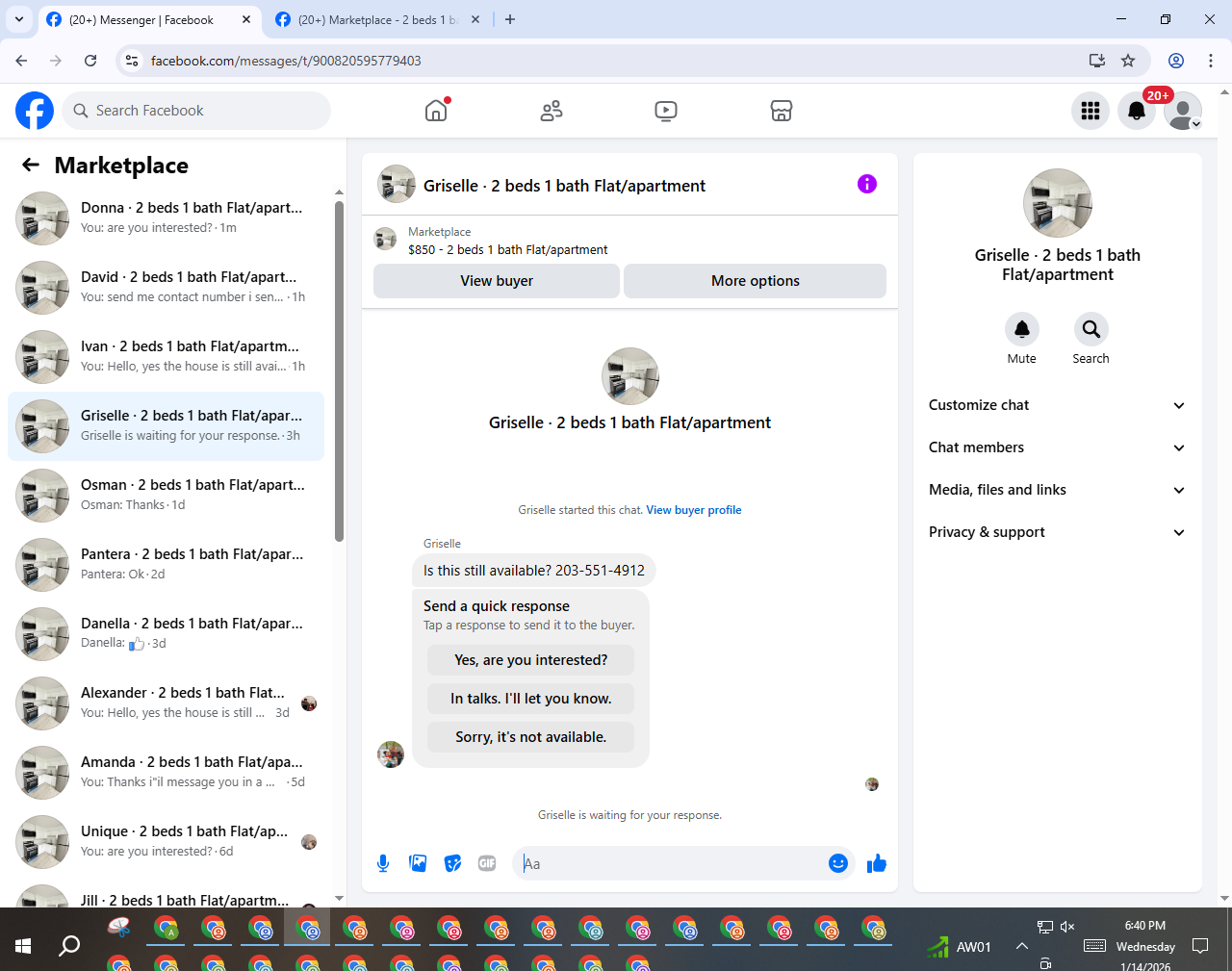Click the message input field Aa
The height and width of the screenshot is (971, 1232).
pyautogui.click(x=670, y=863)
